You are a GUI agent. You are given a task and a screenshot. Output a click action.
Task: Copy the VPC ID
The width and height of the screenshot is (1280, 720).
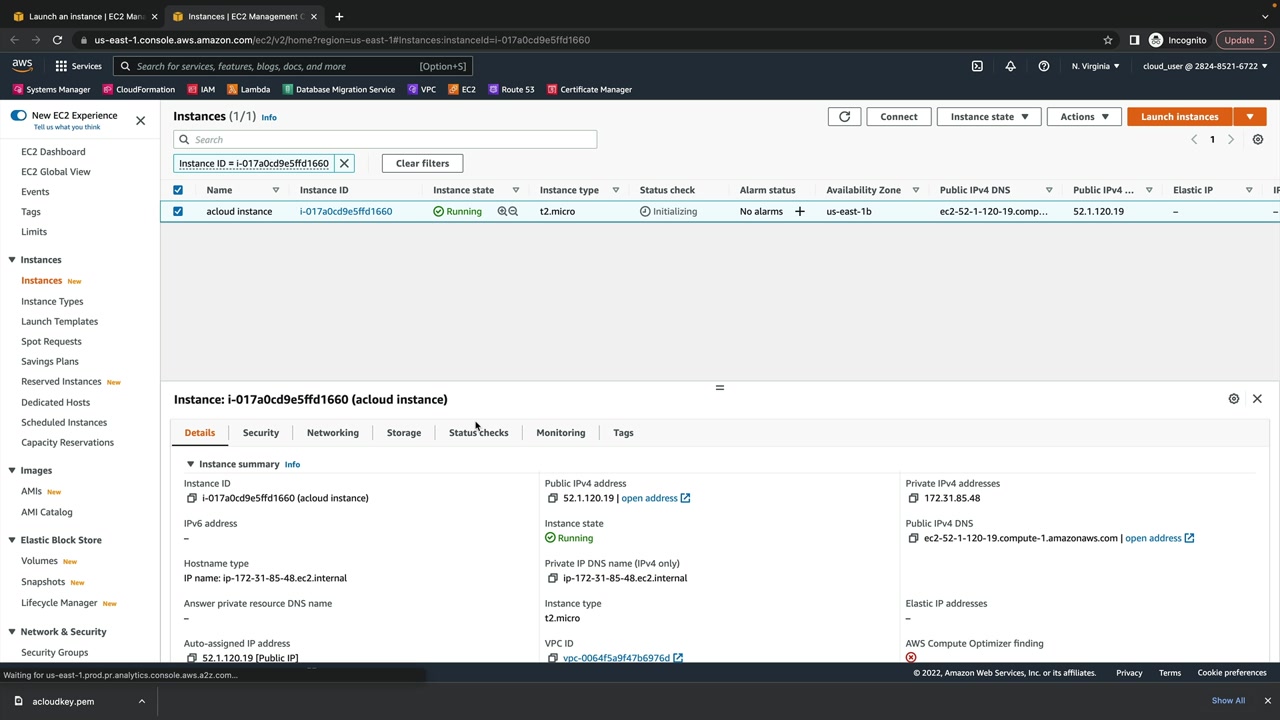[553, 658]
